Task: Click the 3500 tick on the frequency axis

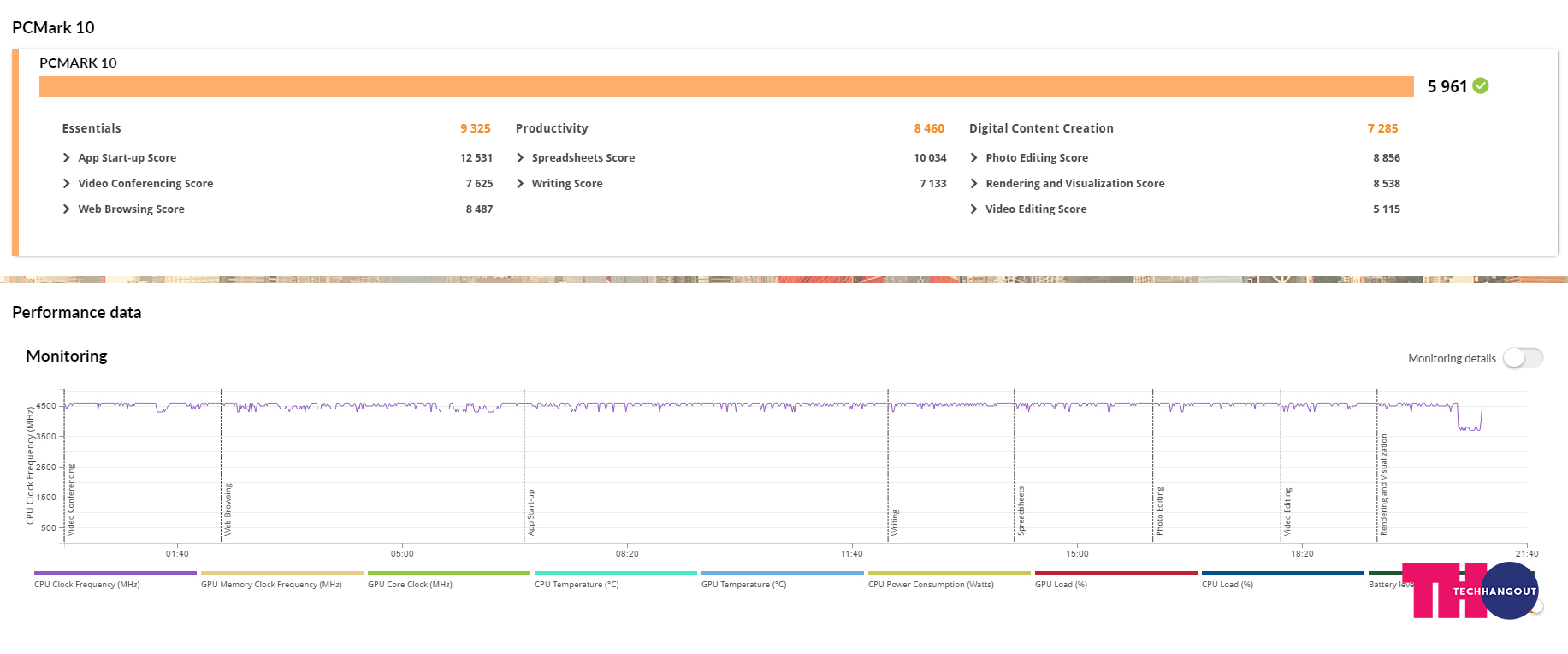Action: [46, 437]
